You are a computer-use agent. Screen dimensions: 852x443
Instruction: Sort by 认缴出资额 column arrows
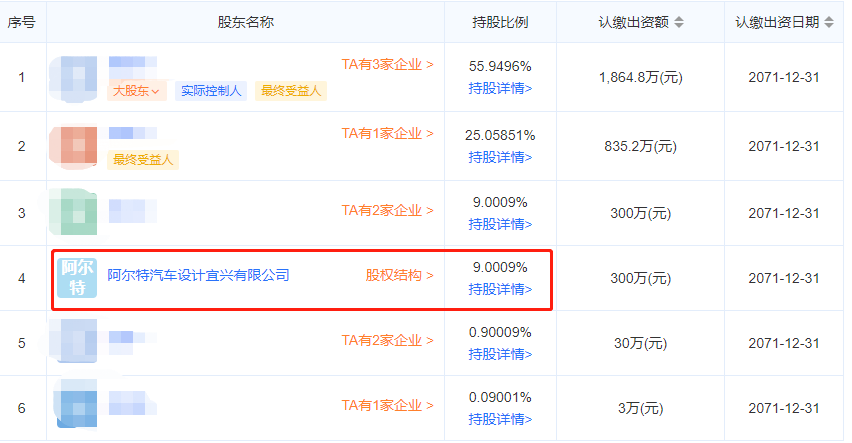coord(680,22)
